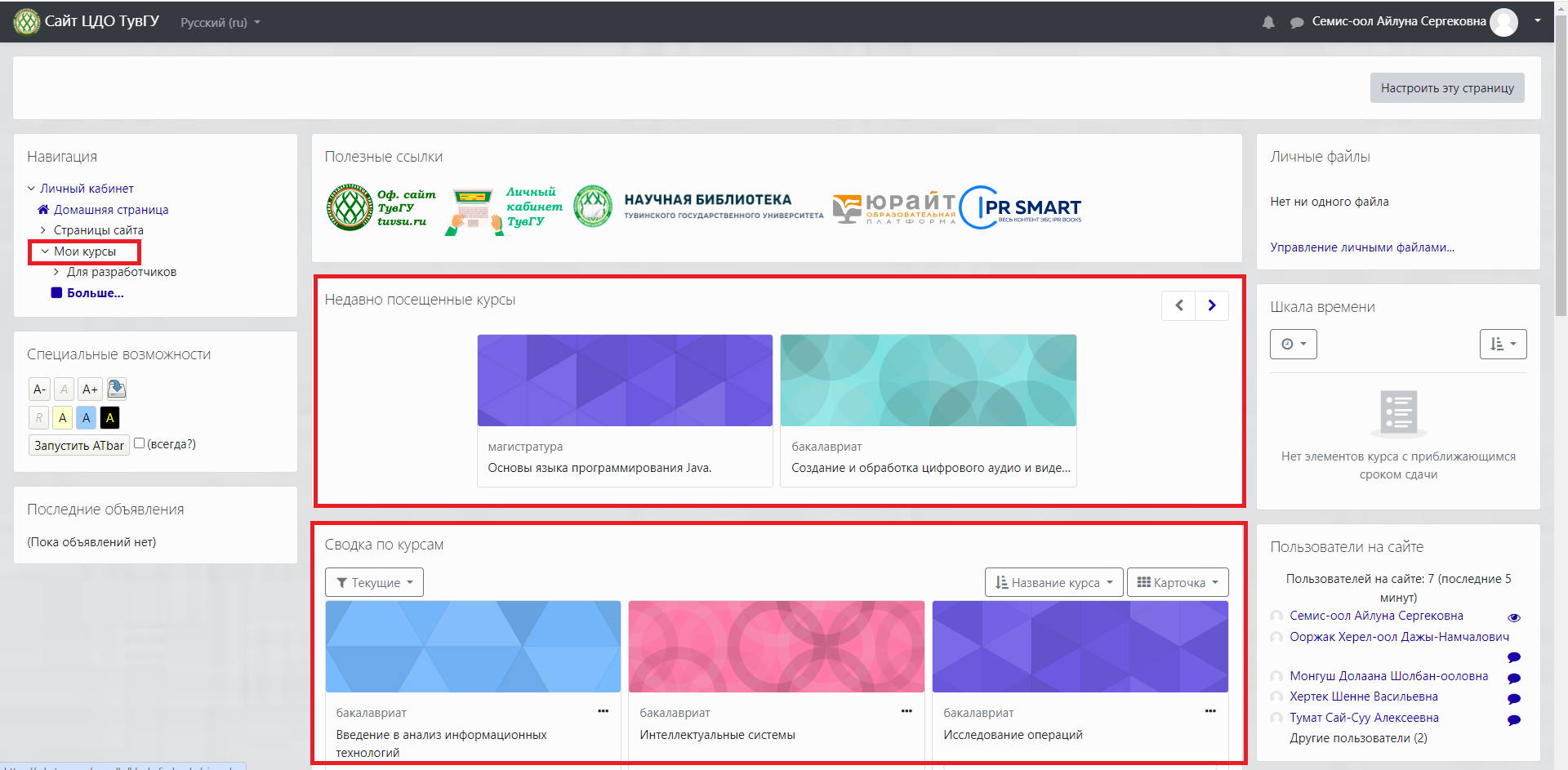This screenshot has height=770, width=1568.
Task: Select the black colour scheme swatch
Action: point(110,418)
